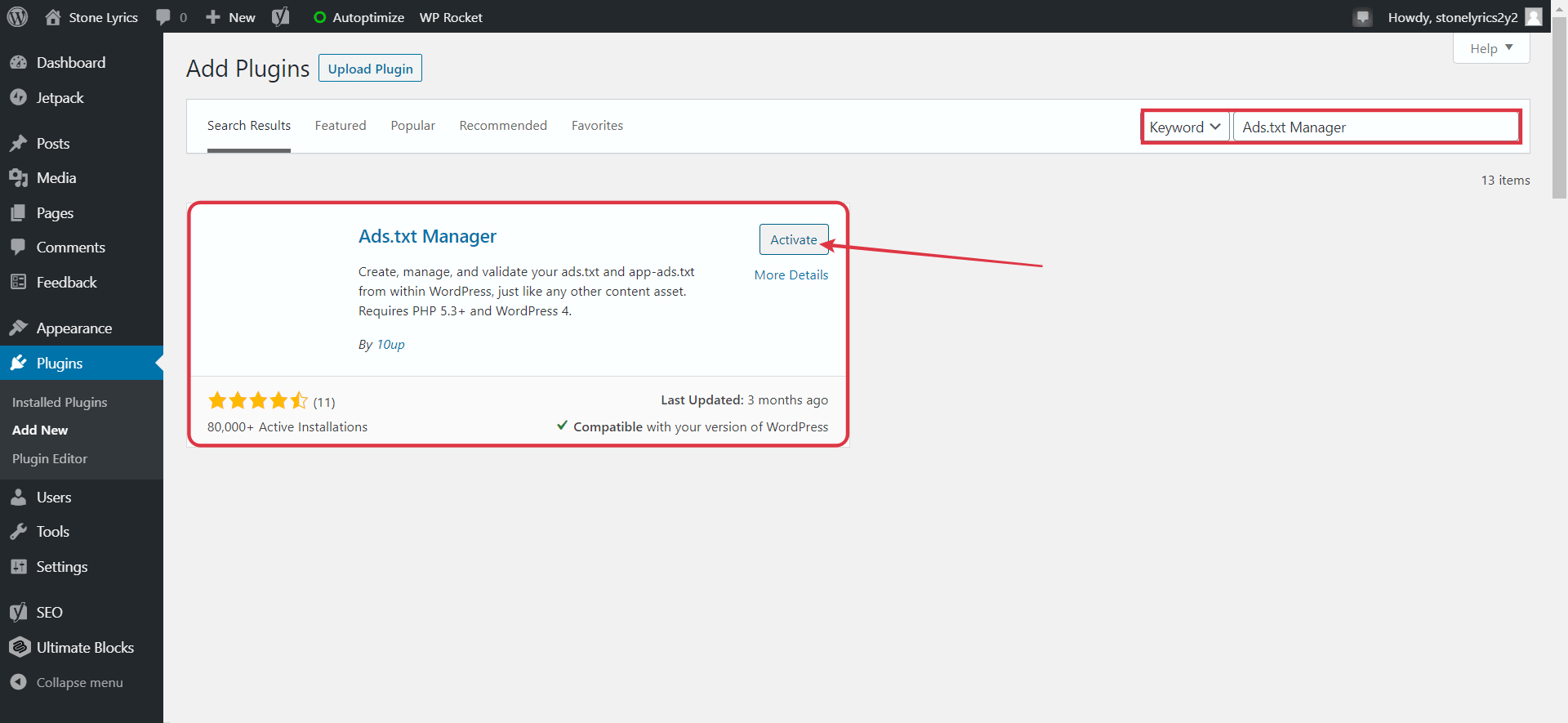1568x723 pixels.
Task: Click Howdy, stonelyrics2y2 account menu
Action: [1453, 17]
